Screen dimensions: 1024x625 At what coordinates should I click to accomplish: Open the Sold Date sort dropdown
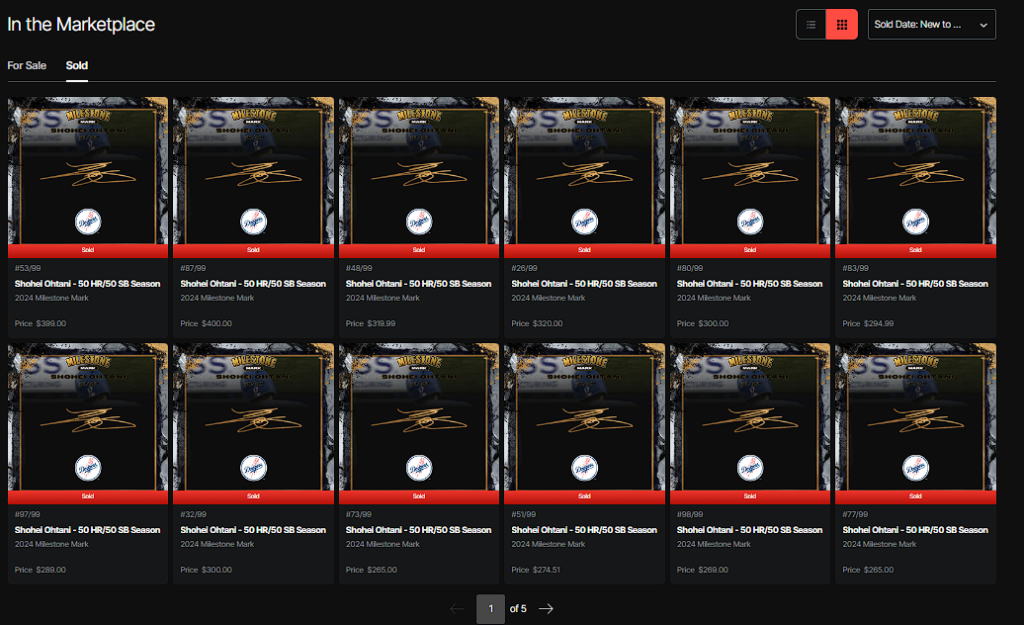(x=931, y=25)
